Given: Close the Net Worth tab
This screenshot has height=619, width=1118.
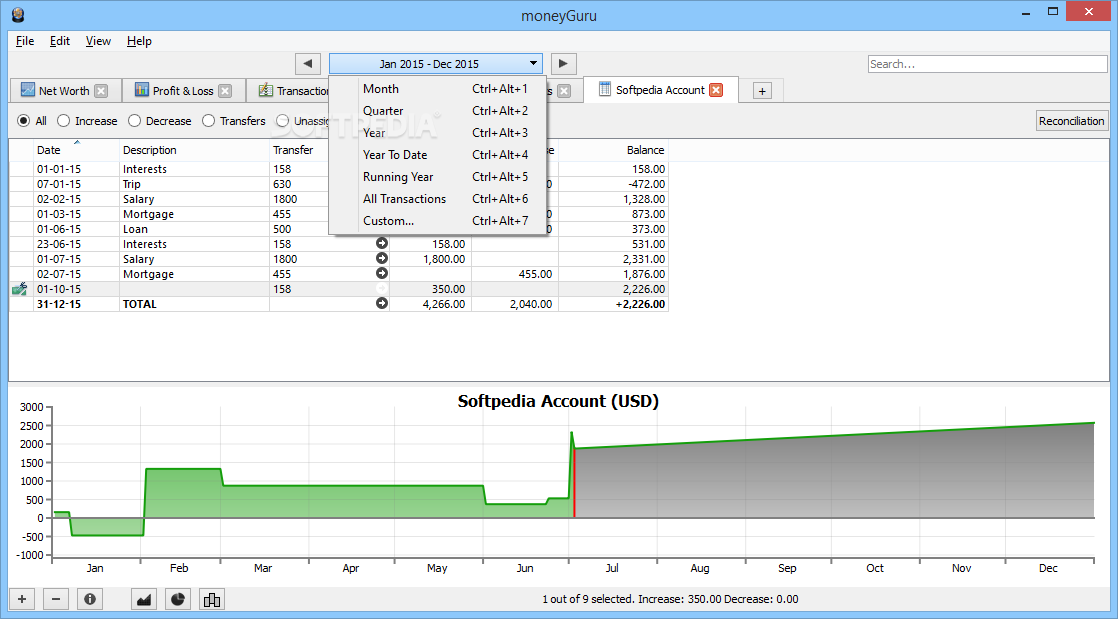Looking at the screenshot, I should tap(101, 91).
